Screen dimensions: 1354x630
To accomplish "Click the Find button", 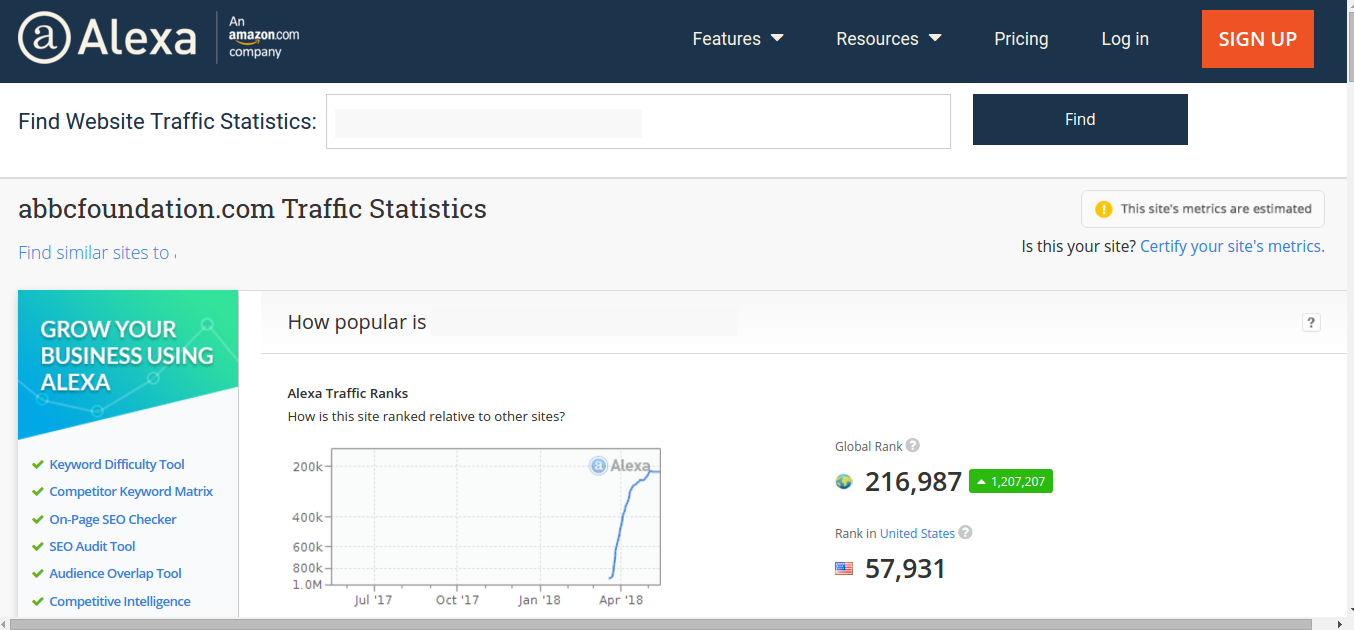I will [1079, 119].
